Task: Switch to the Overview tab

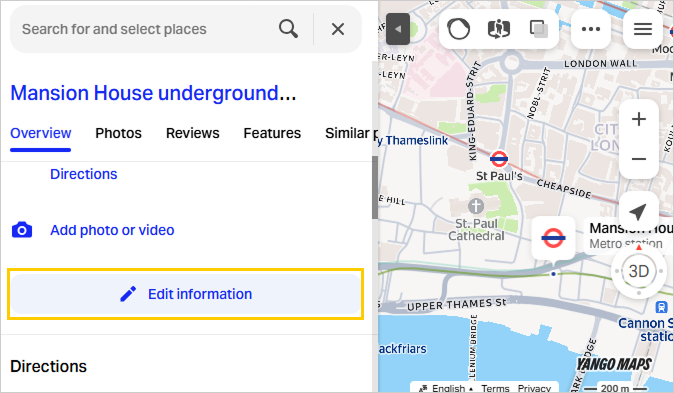Action: [x=41, y=133]
